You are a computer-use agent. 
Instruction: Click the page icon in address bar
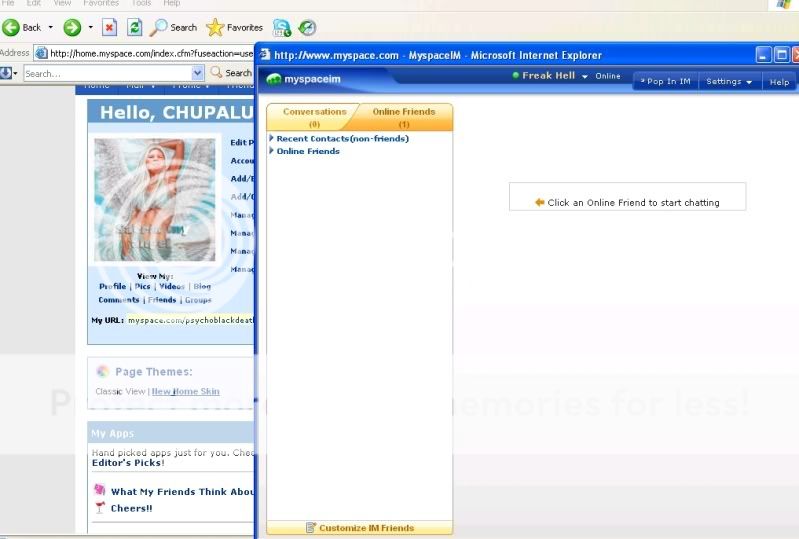click(x=41, y=53)
